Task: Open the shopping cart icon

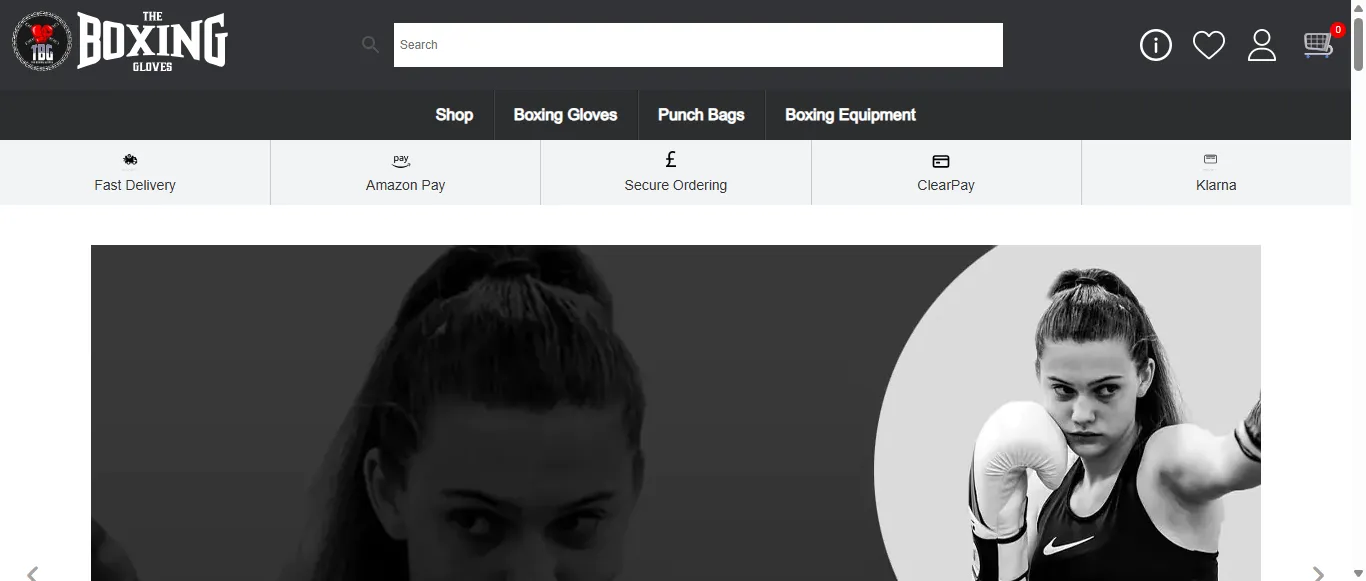Action: click(1318, 45)
